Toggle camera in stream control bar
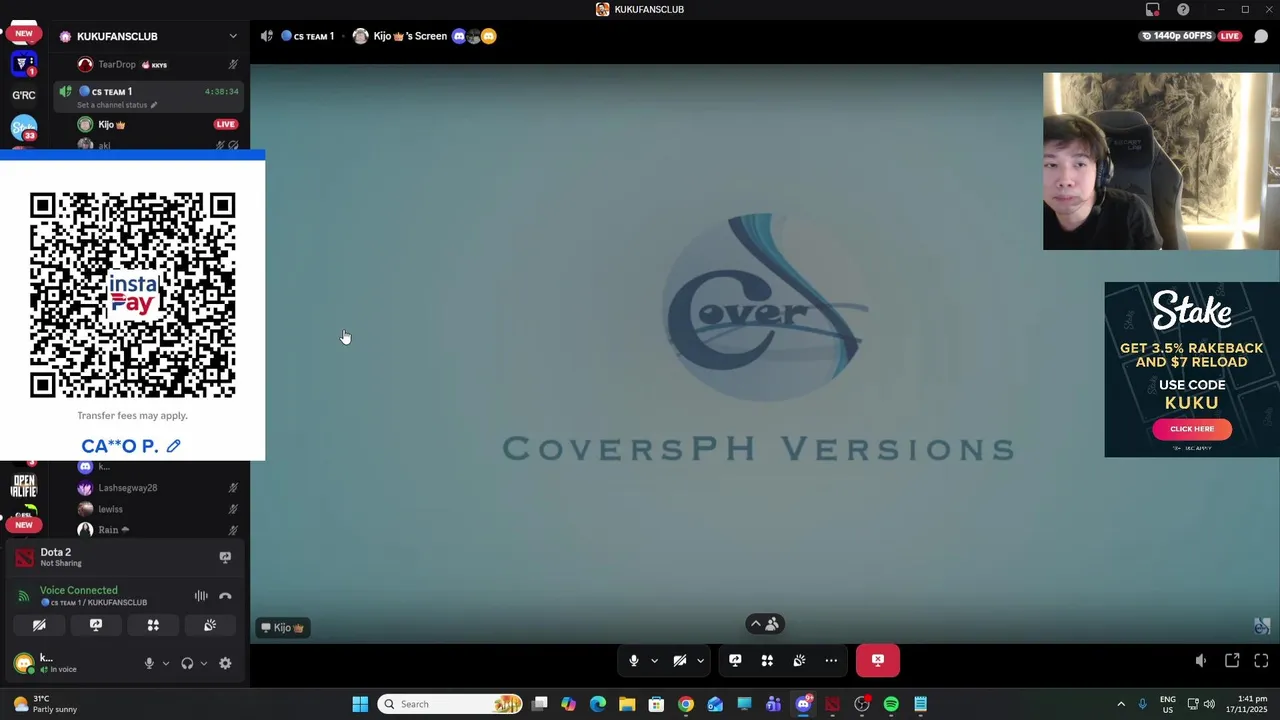 679,660
